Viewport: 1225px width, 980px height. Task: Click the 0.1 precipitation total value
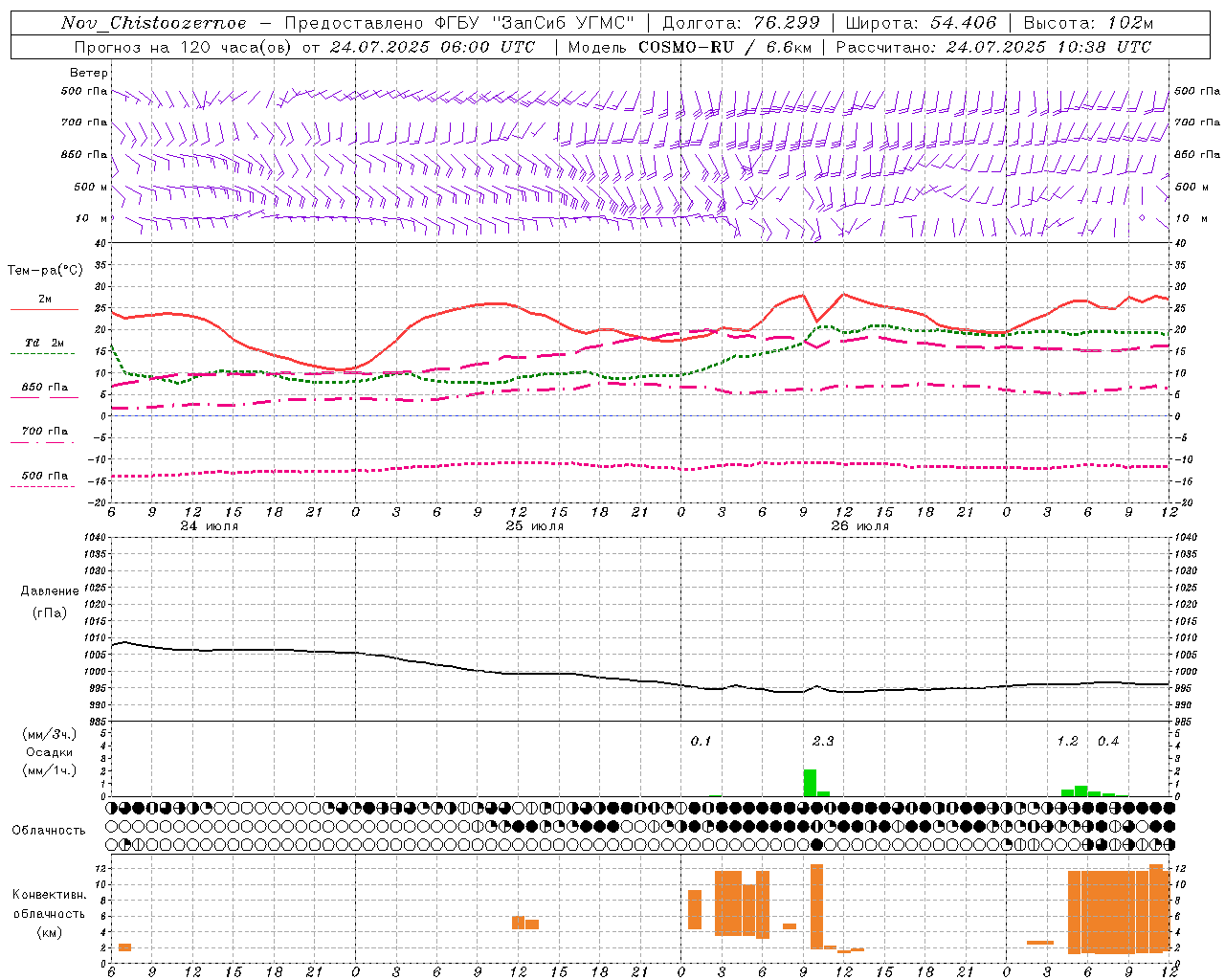click(x=702, y=741)
